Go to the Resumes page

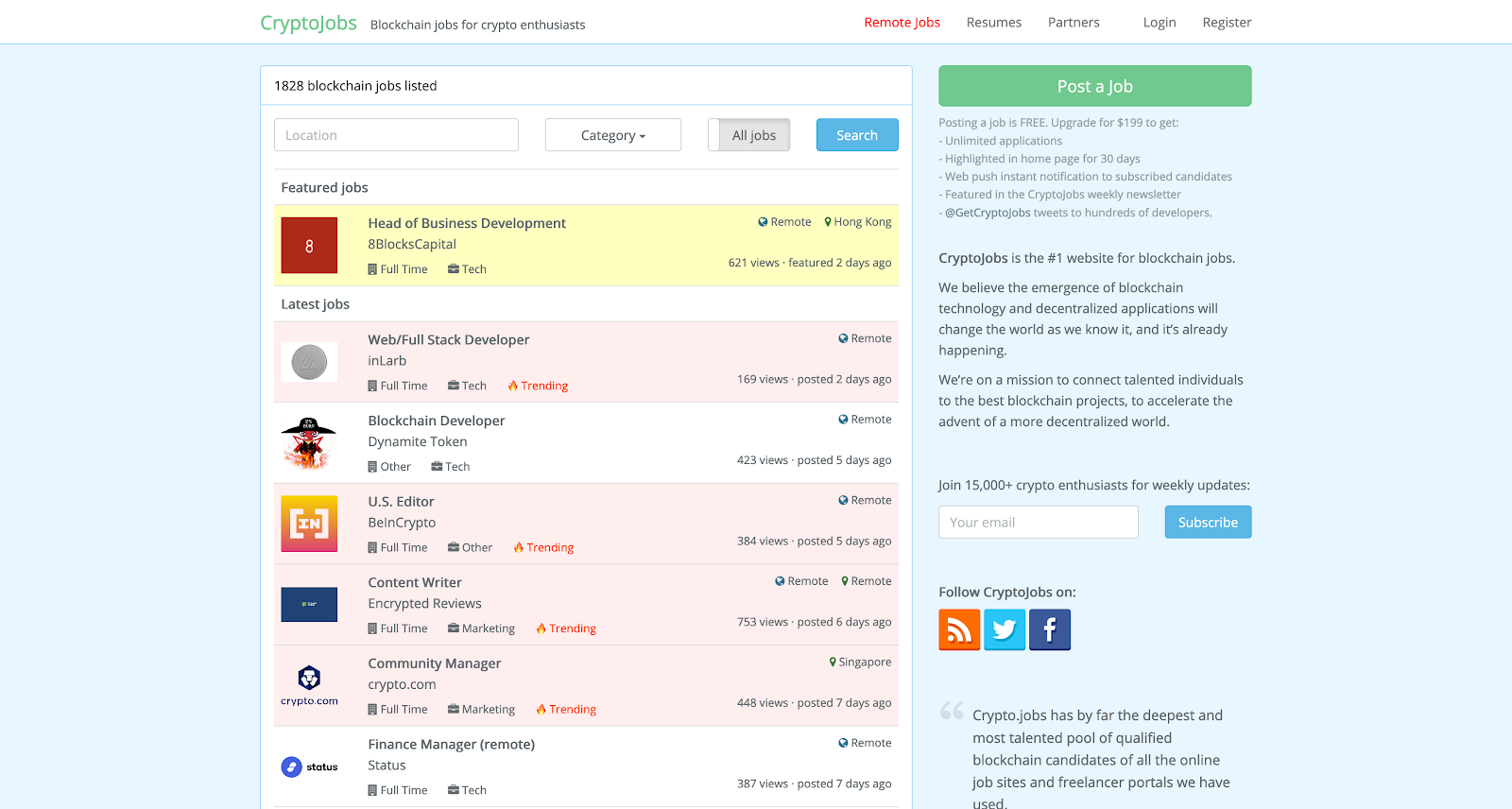tap(993, 23)
